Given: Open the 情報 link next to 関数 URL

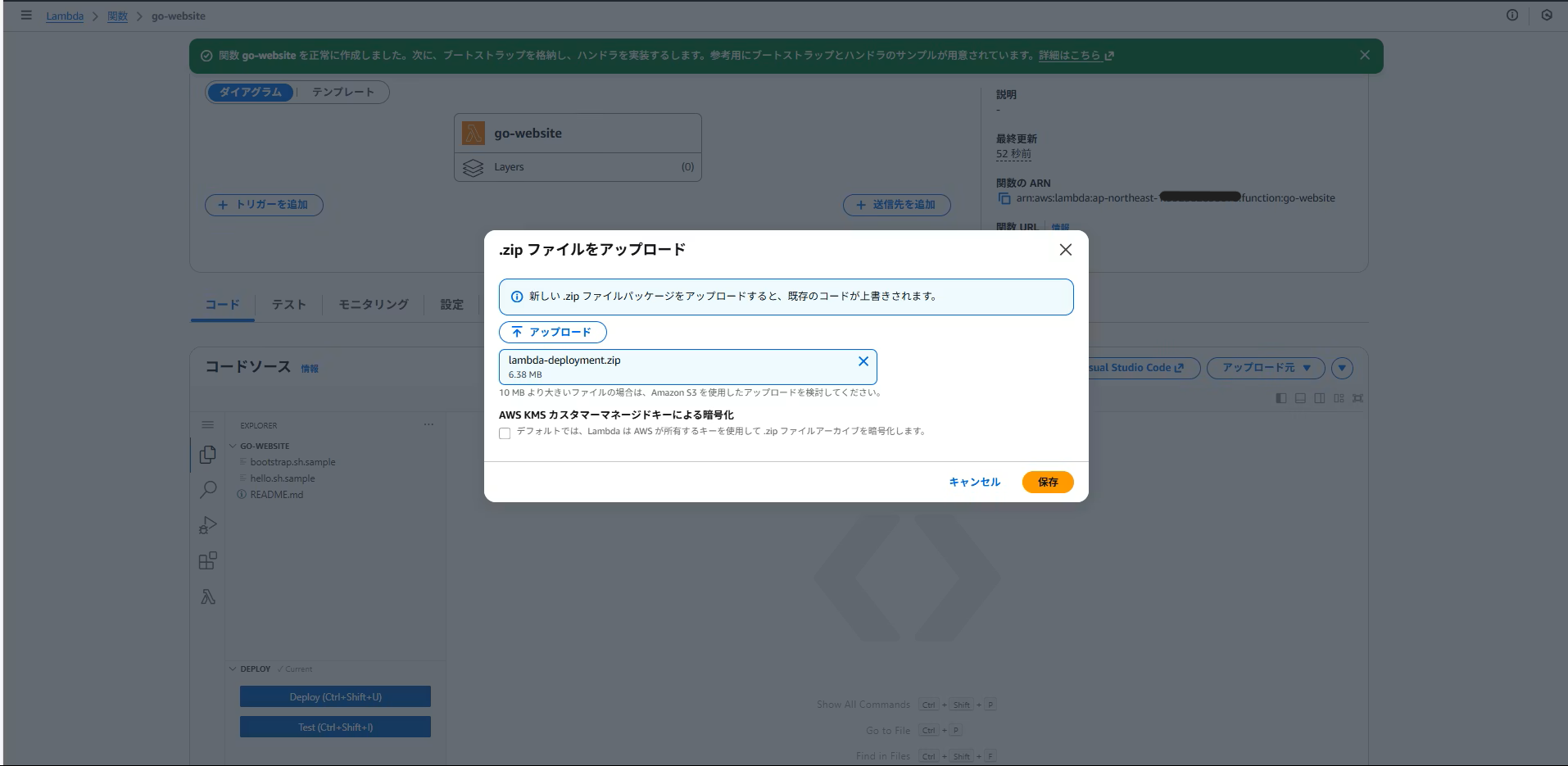Looking at the screenshot, I should (x=1060, y=228).
